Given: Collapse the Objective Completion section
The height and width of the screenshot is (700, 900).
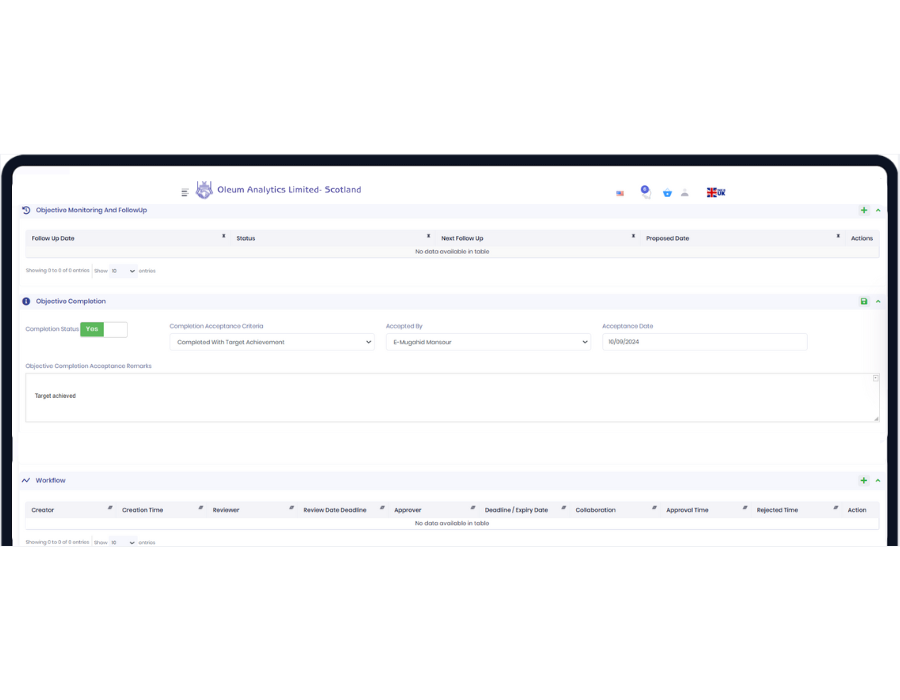Looking at the screenshot, I should tap(878, 301).
